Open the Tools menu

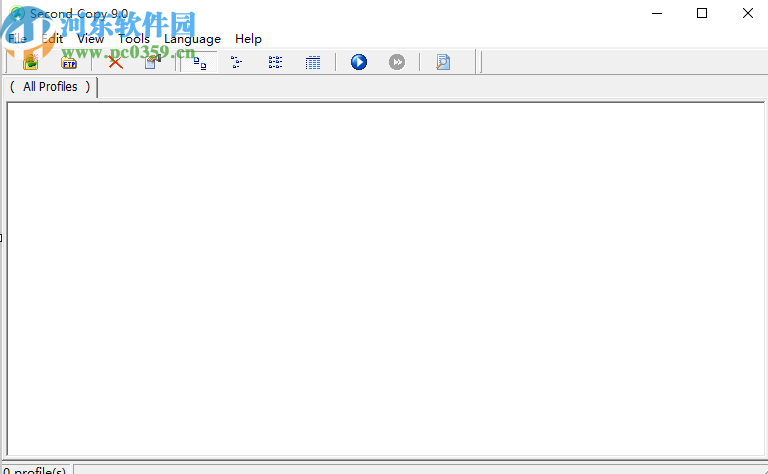point(134,39)
